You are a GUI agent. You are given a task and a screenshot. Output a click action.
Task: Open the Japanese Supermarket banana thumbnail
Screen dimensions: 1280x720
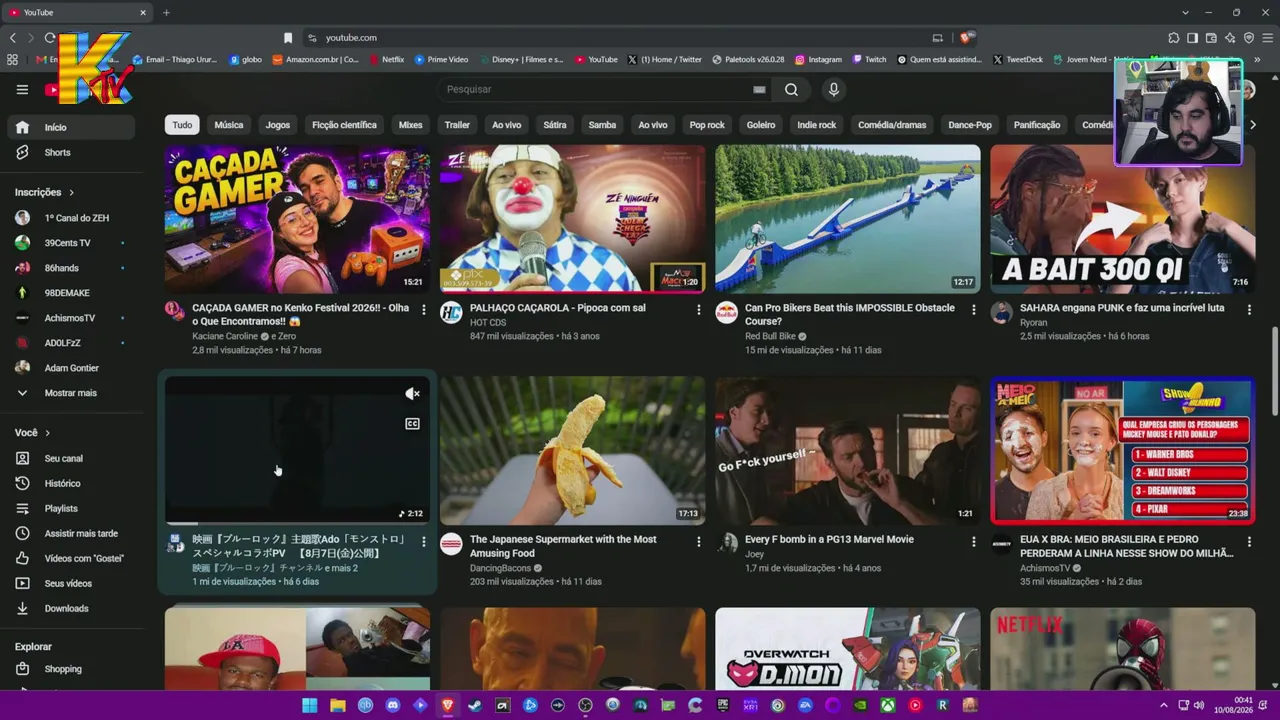[x=572, y=450]
